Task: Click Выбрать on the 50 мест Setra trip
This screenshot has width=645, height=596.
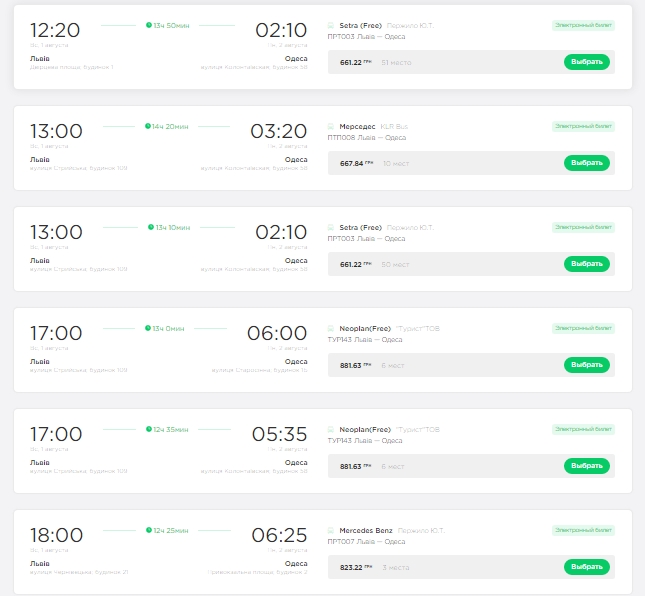Action: pos(586,264)
